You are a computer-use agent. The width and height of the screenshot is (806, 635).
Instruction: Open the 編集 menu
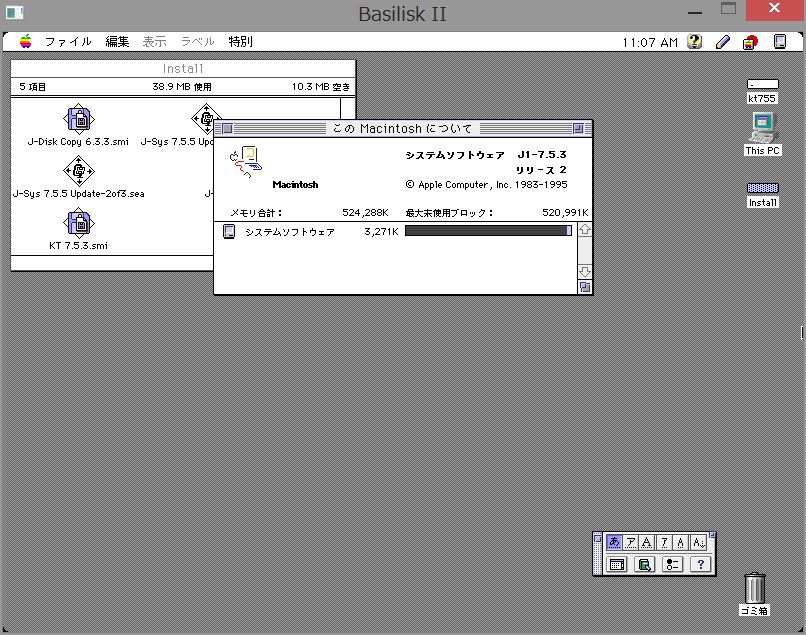(117, 42)
